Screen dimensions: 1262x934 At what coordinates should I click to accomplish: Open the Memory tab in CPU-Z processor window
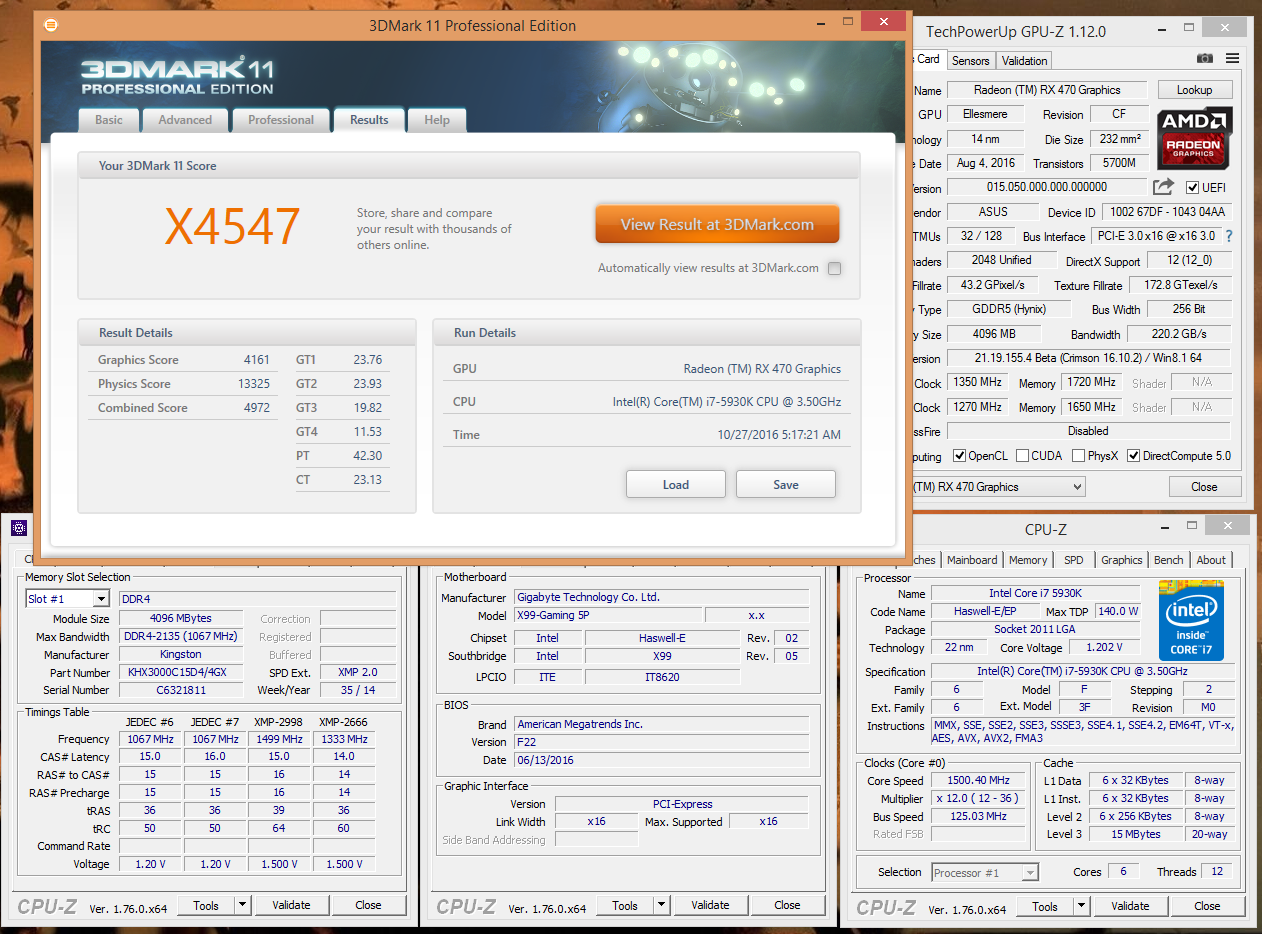tap(1028, 560)
